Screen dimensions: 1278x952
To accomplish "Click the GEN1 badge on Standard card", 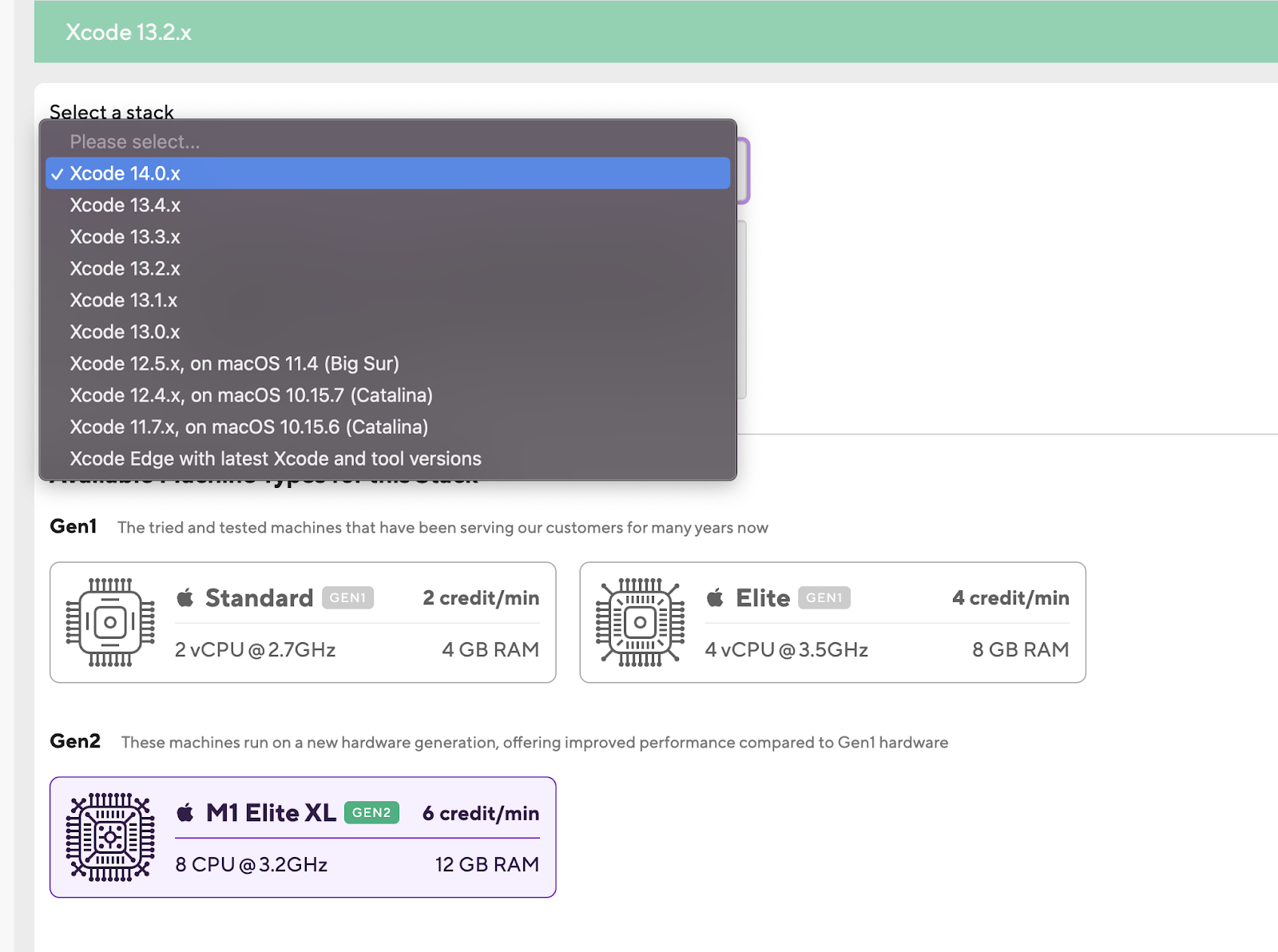I will pos(347,597).
